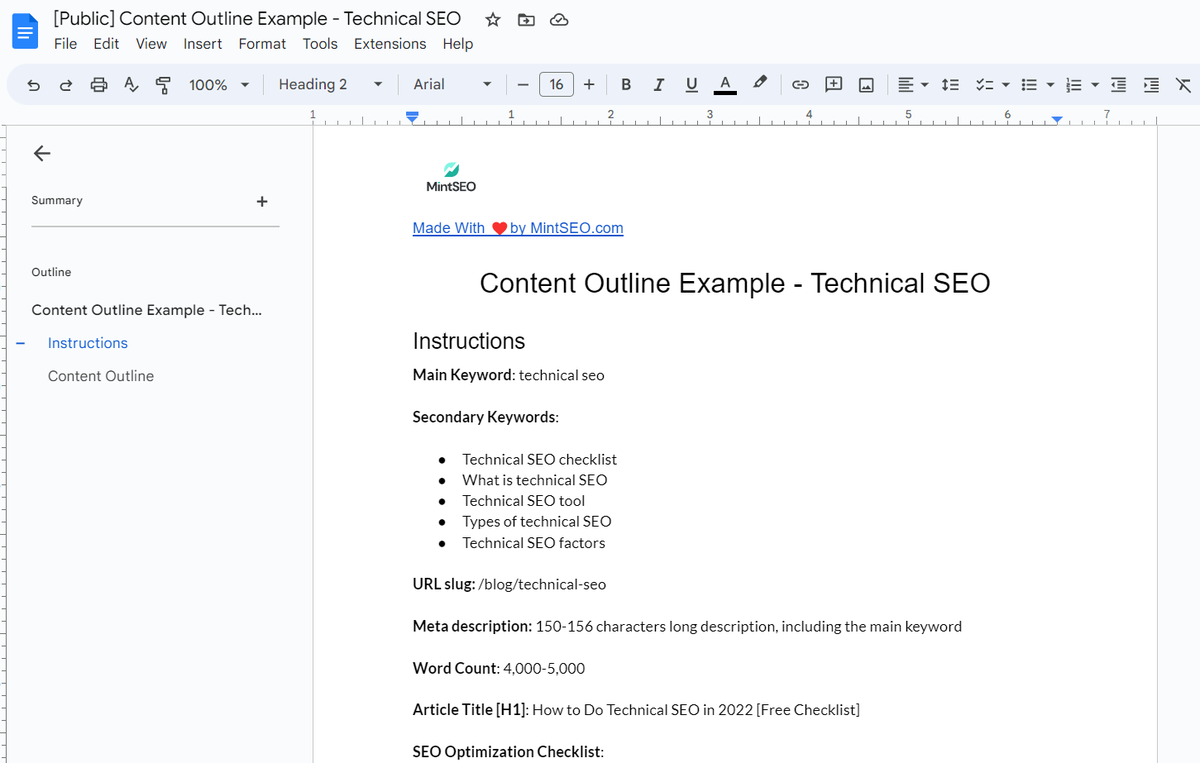The image size is (1200, 763).
Task: Open the File menu
Action: pos(65,44)
